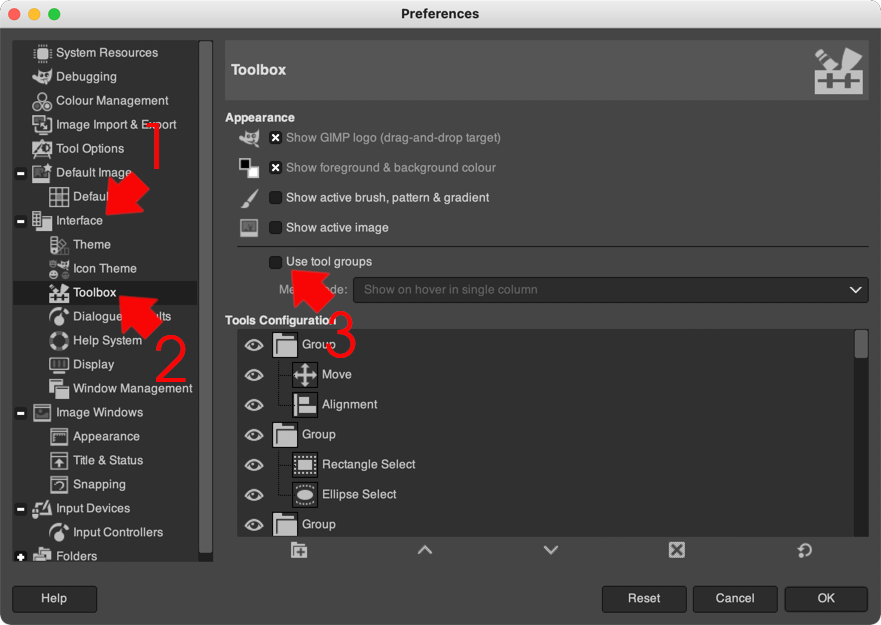Viewport: 881px width, 625px height.
Task: Click the delete tool group icon
Action: (x=676, y=550)
